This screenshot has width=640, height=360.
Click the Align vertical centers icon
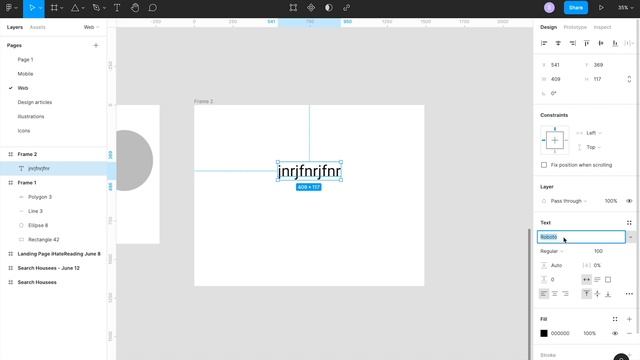tap(601, 43)
